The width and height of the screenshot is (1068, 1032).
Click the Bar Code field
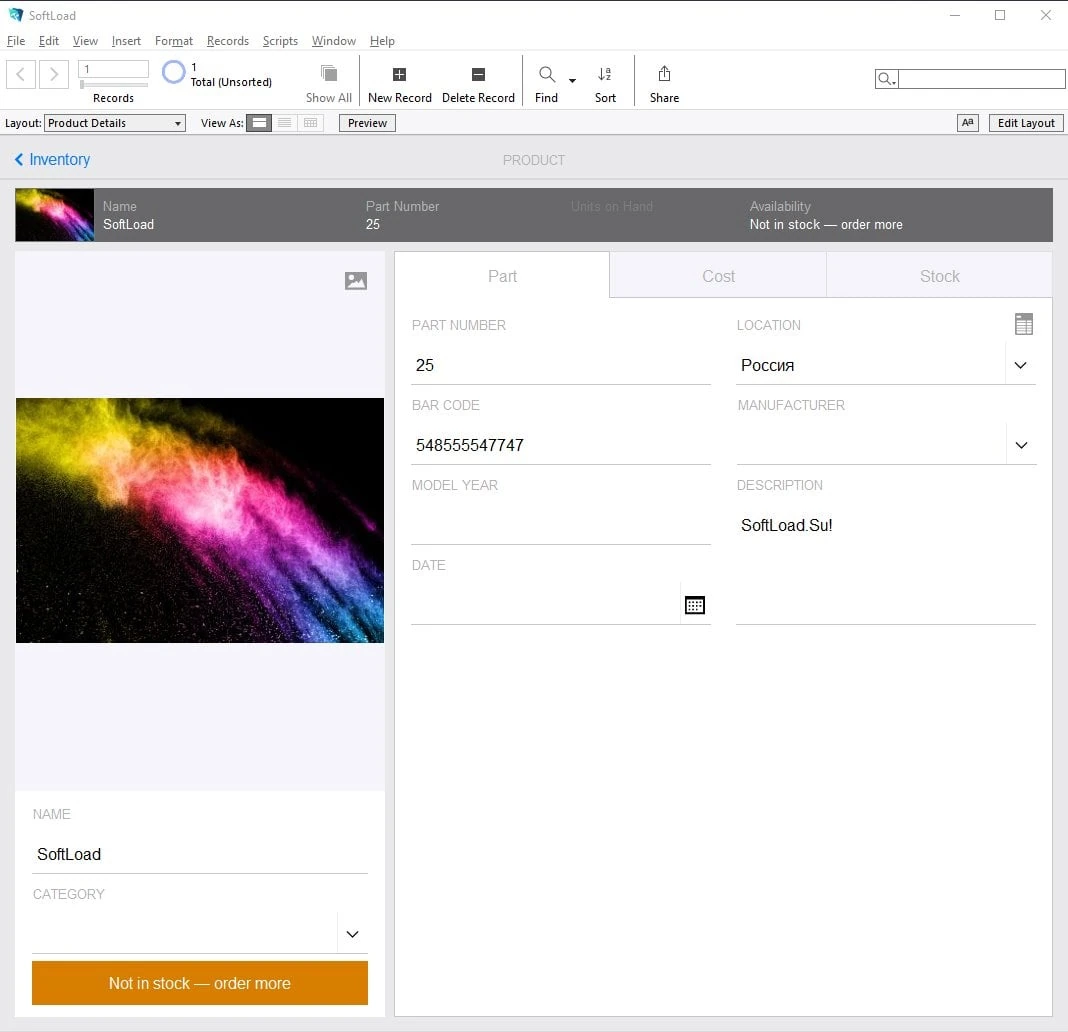click(x=561, y=445)
